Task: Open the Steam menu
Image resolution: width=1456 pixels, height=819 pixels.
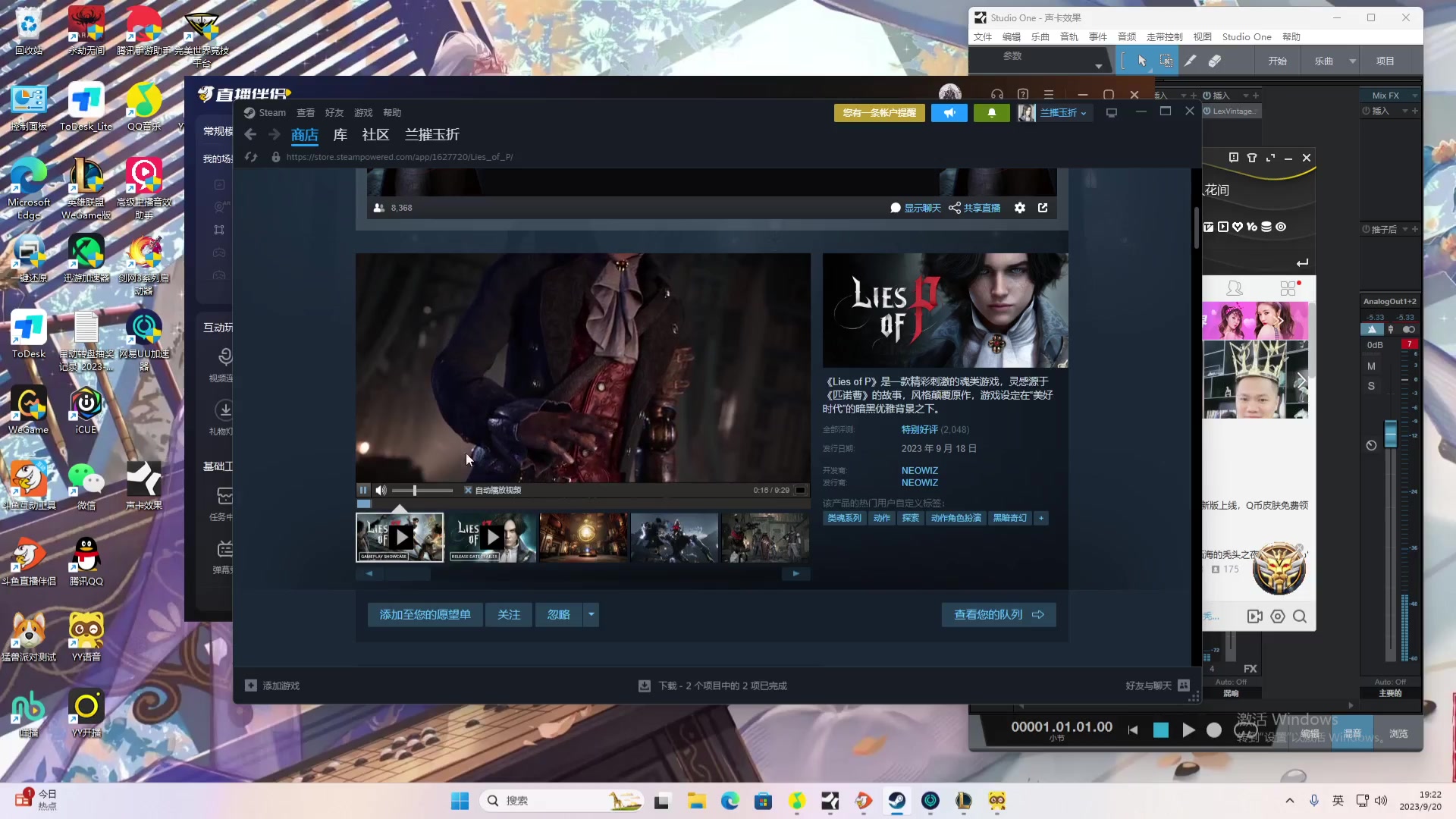Action: point(272,113)
